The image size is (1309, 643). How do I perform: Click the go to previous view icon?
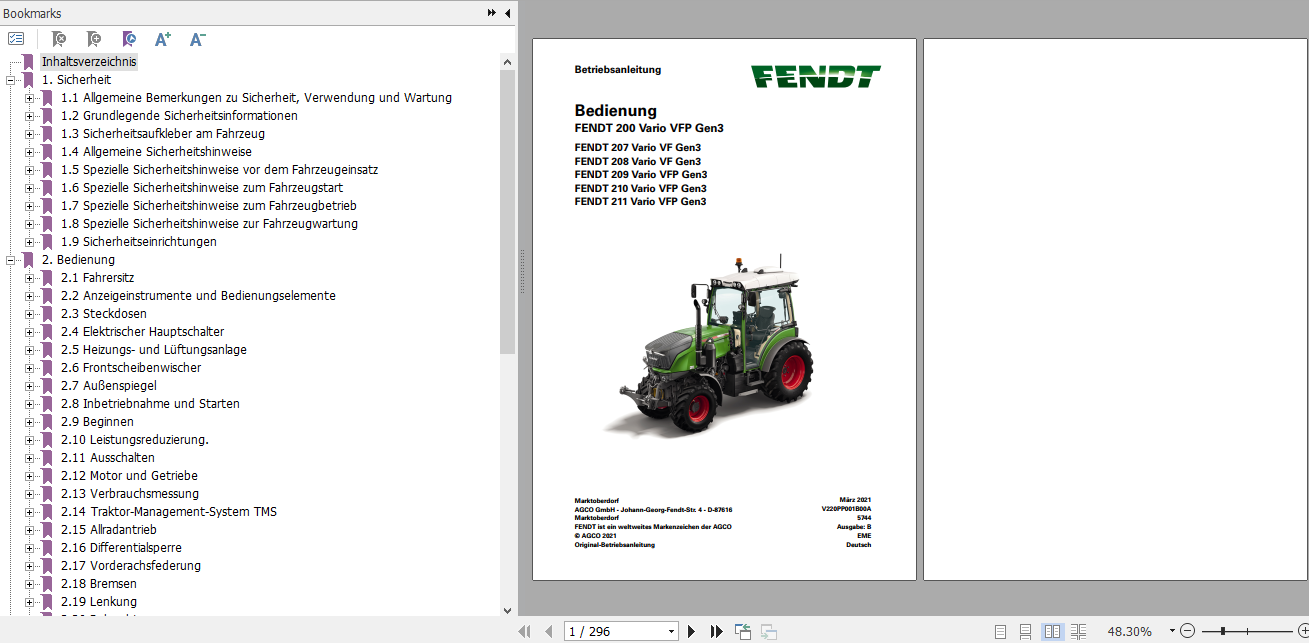coord(743,631)
